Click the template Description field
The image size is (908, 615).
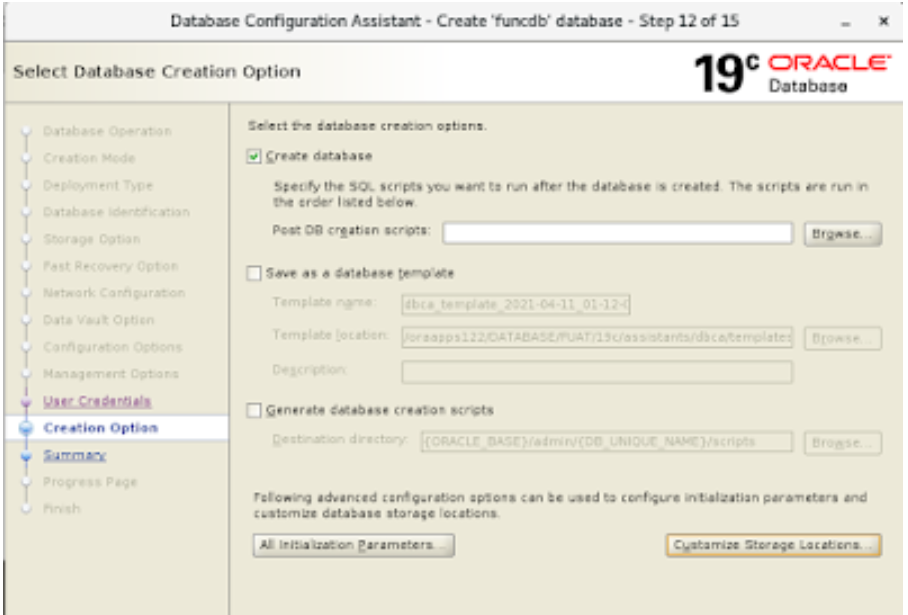click(597, 372)
